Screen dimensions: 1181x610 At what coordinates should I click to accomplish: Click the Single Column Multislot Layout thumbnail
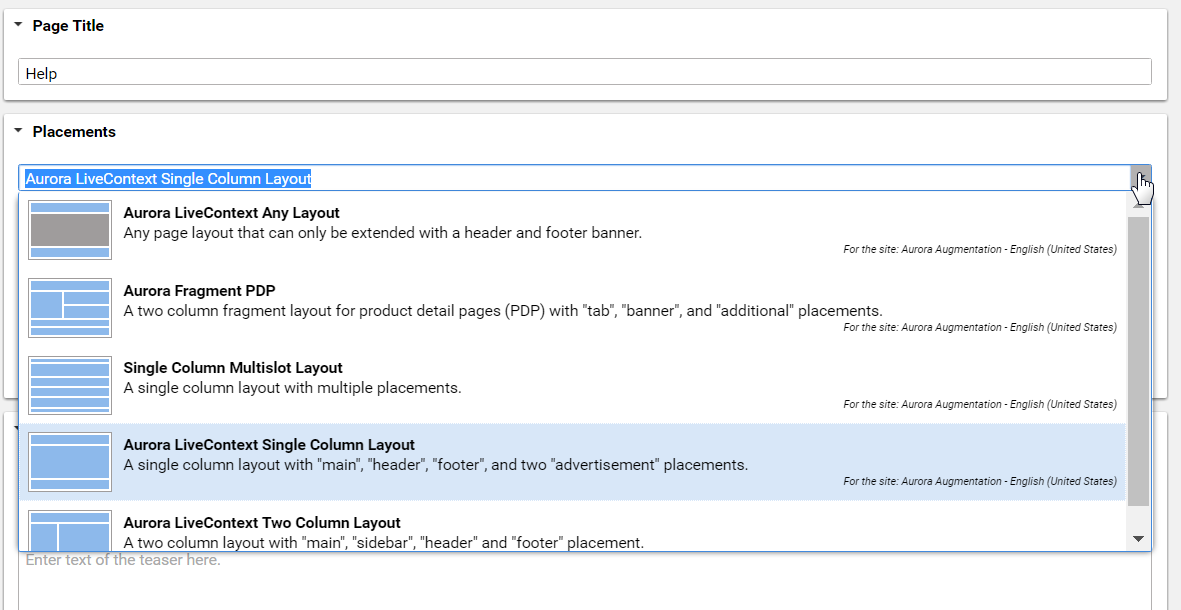click(70, 385)
